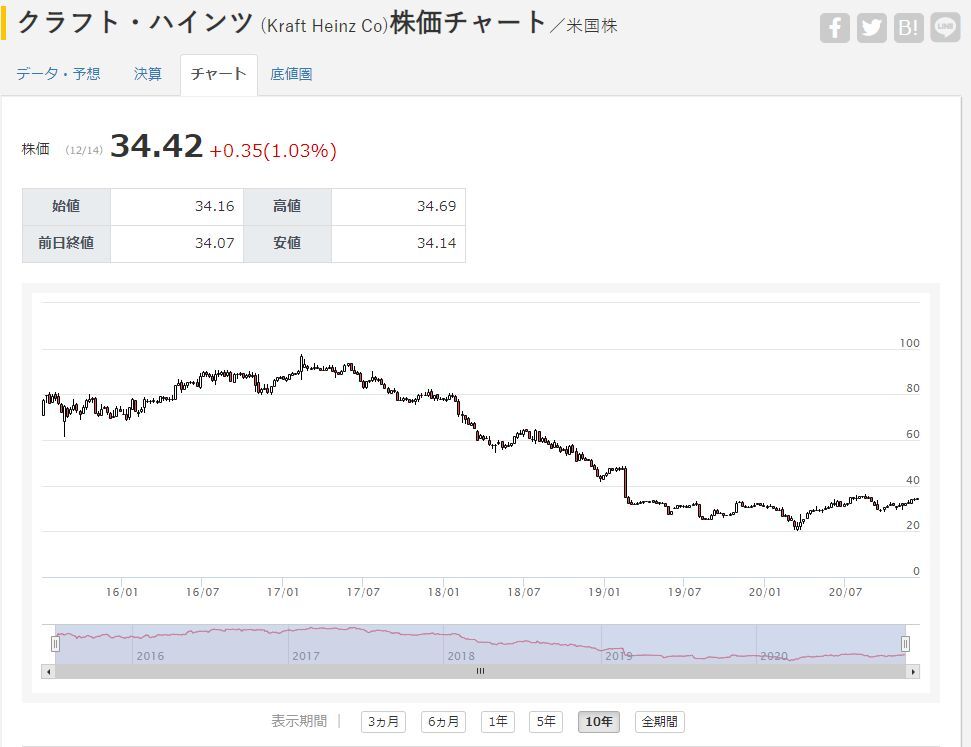
Task: Click the 2020 label in the navigator
Action: [774, 656]
